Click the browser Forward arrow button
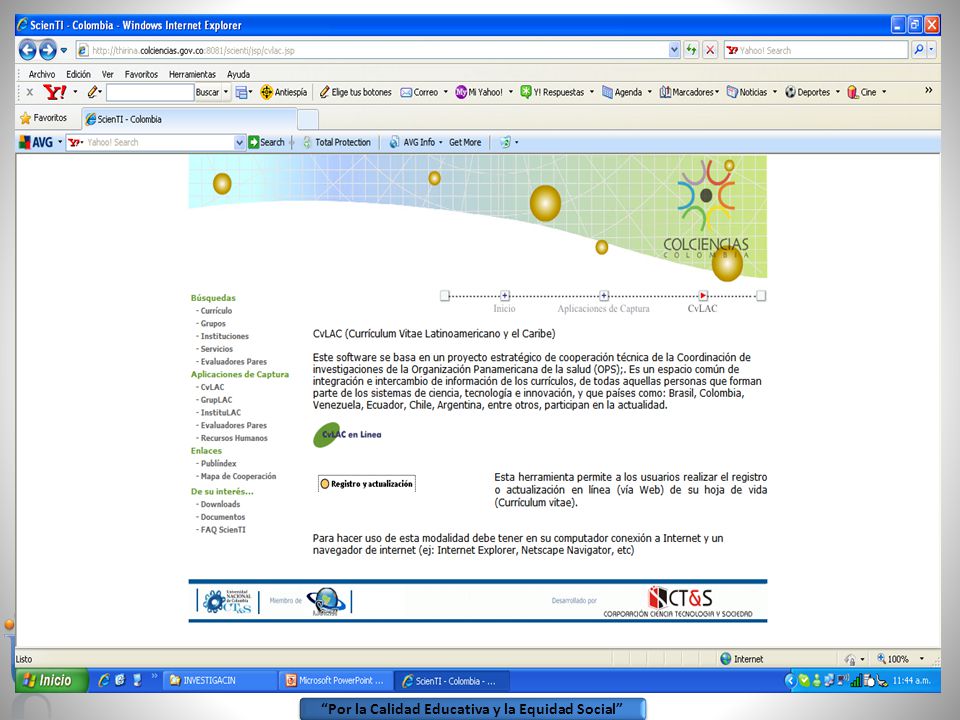 [x=47, y=50]
